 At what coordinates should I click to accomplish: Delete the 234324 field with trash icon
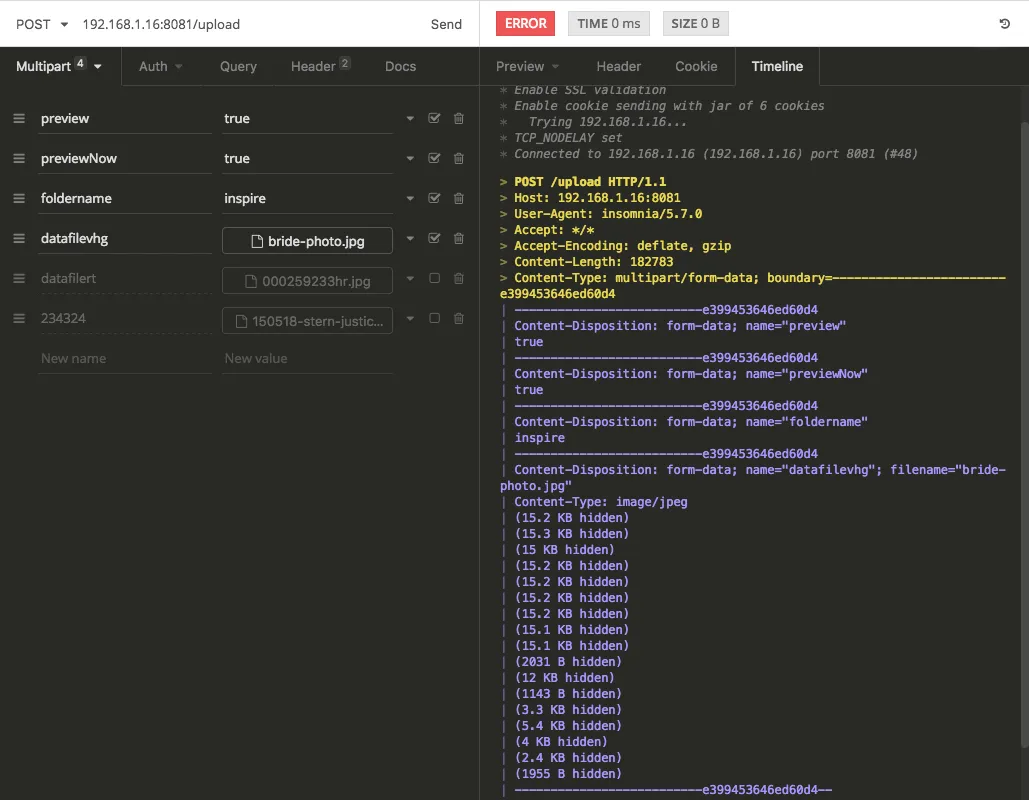point(459,318)
